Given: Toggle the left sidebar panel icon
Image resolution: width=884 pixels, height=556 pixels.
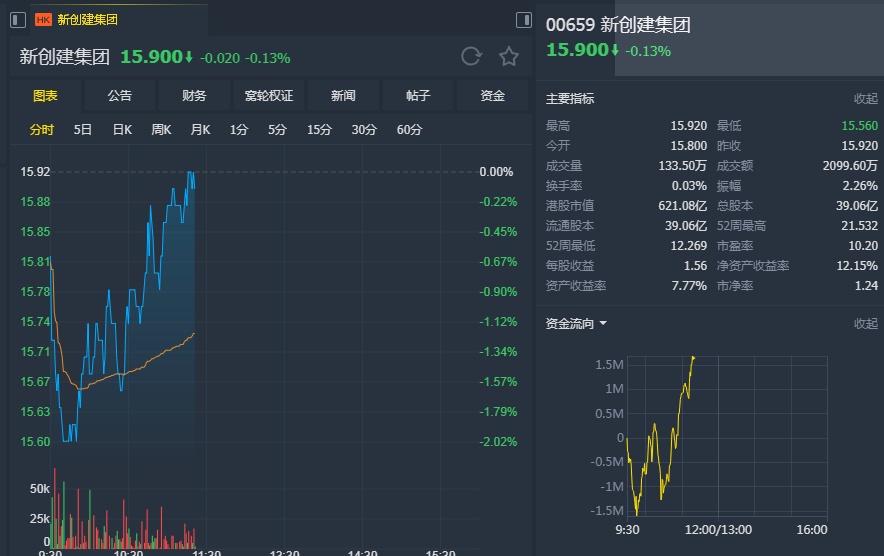Looking at the screenshot, I should point(18,20).
